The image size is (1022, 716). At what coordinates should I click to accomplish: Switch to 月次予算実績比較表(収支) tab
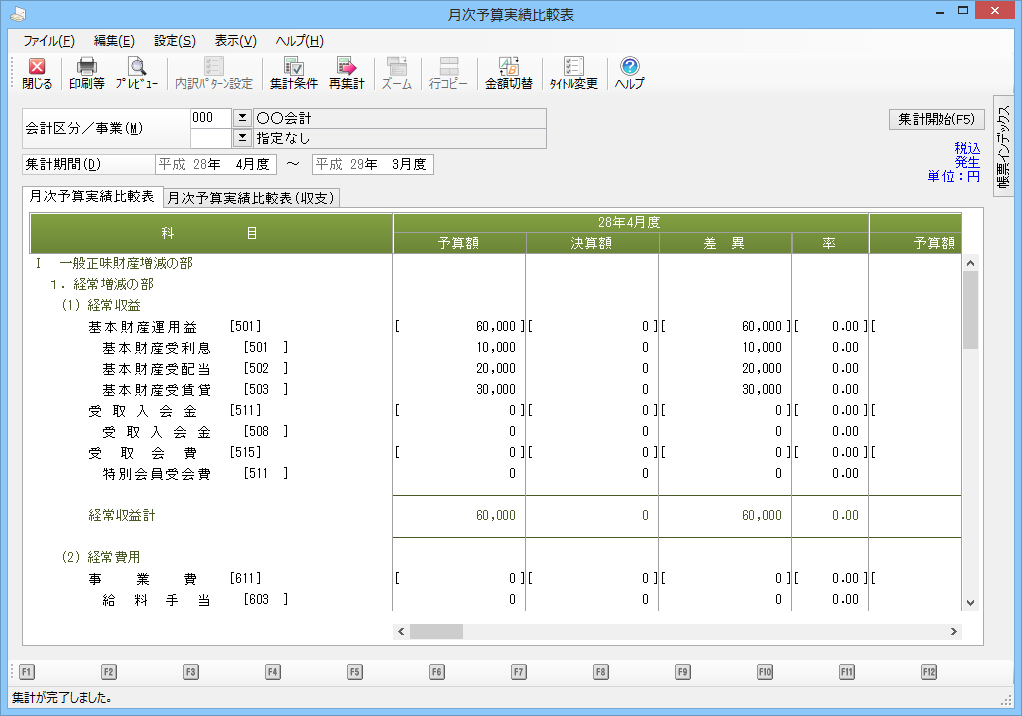click(x=251, y=198)
